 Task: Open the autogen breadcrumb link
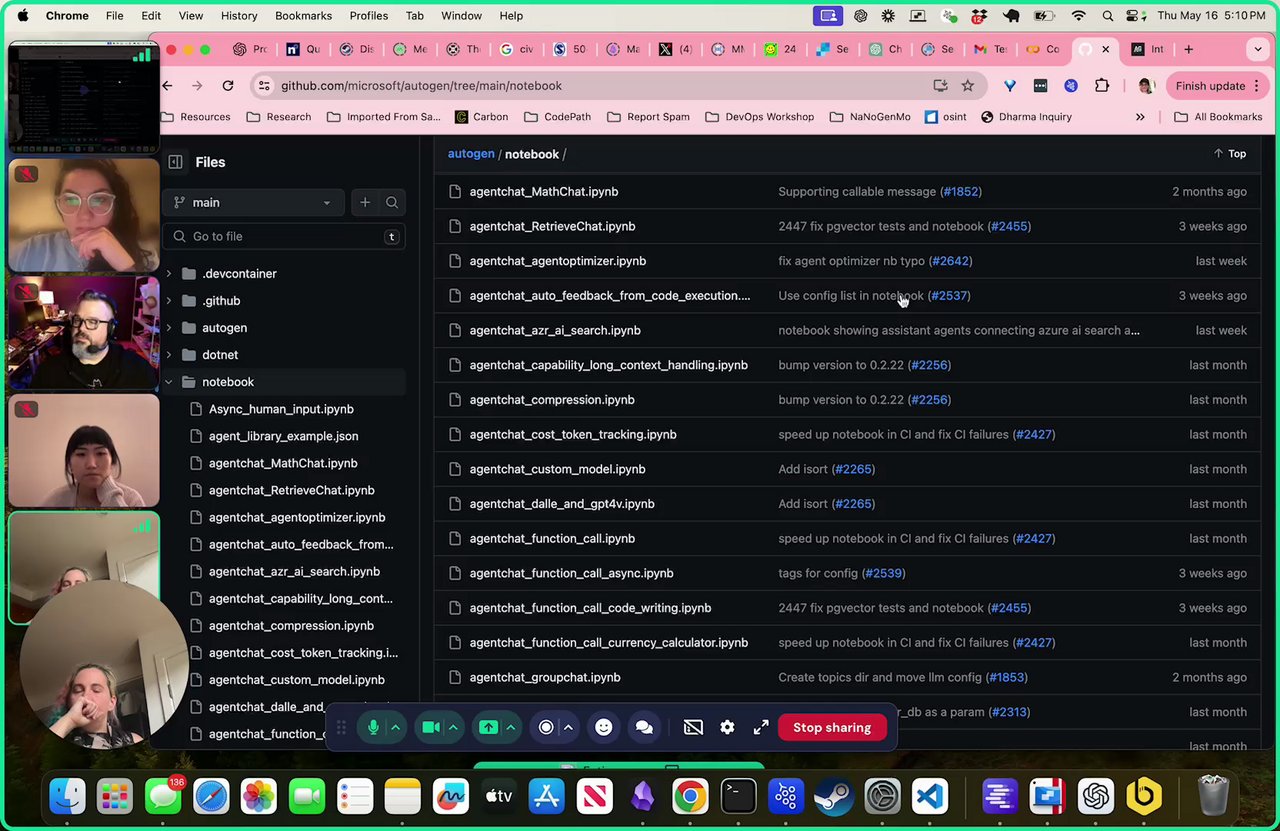471,154
